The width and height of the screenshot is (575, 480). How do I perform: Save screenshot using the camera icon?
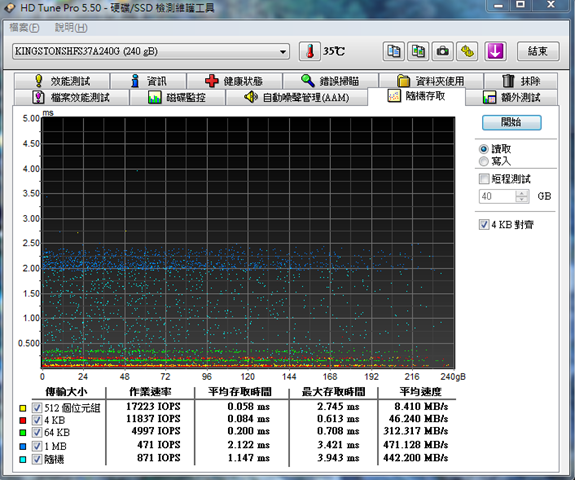tap(443, 51)
